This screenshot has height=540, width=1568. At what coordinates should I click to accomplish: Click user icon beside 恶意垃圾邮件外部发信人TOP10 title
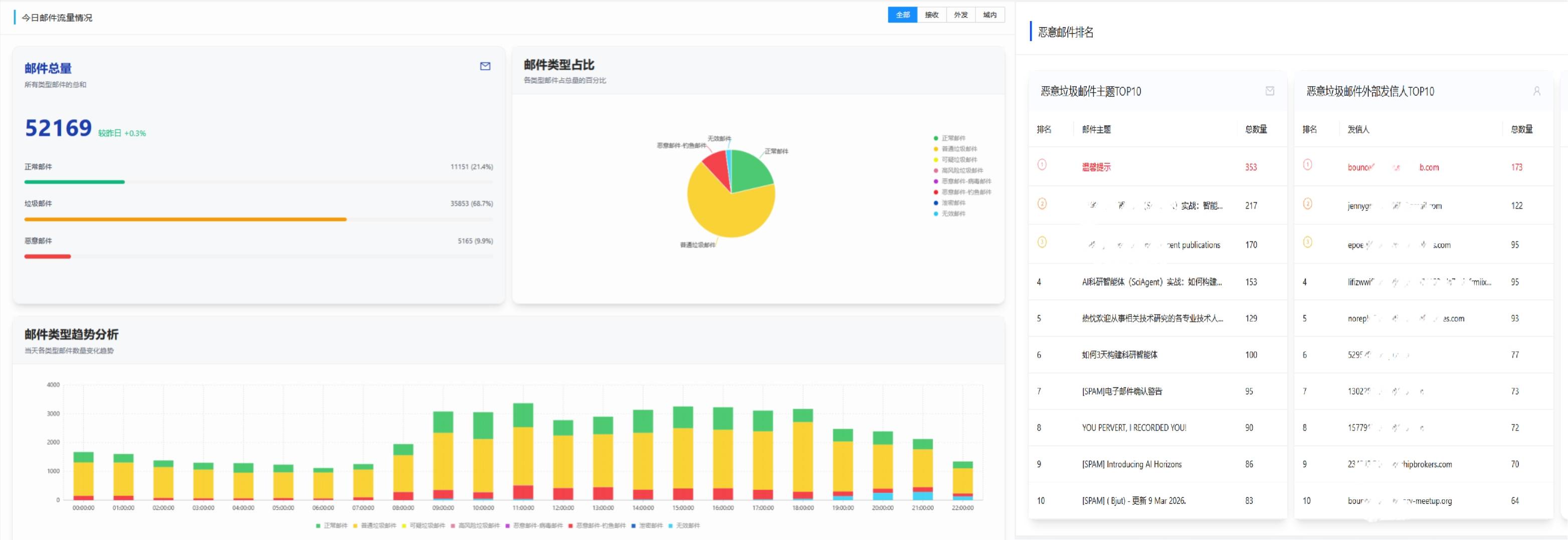tap(1536, 91)
